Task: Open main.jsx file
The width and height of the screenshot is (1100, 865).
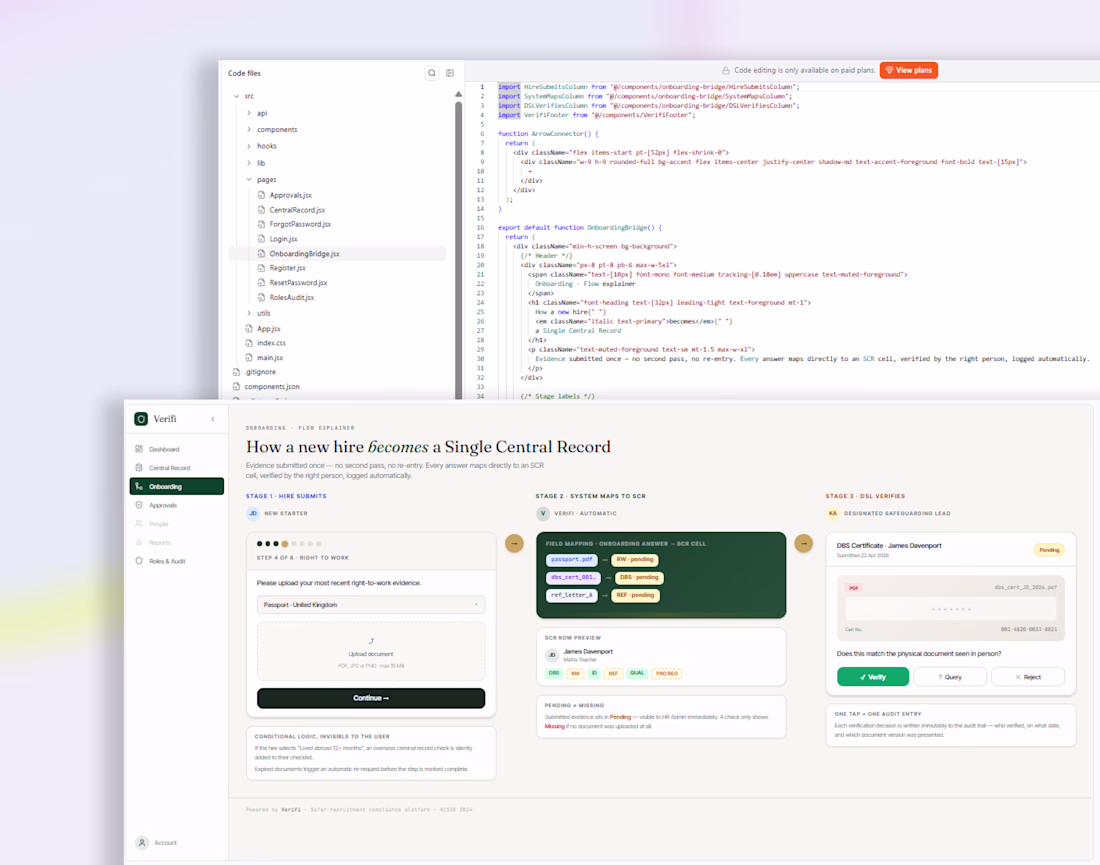Action: pyautogui.click(x=270, y=358)
